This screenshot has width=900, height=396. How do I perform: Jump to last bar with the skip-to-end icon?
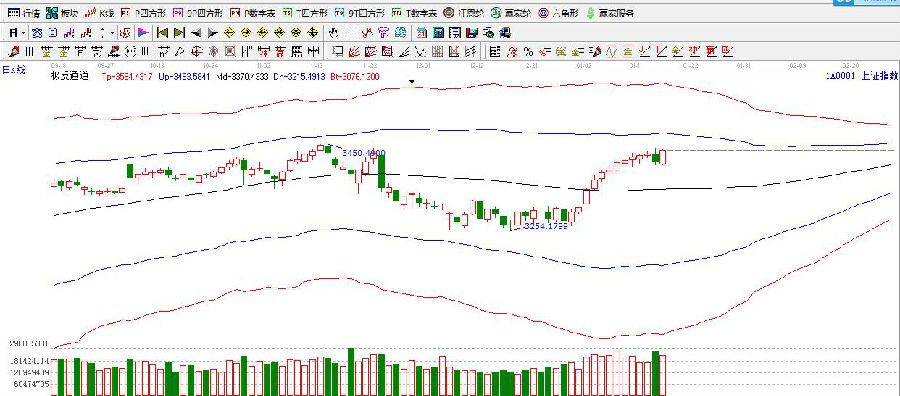180,33
